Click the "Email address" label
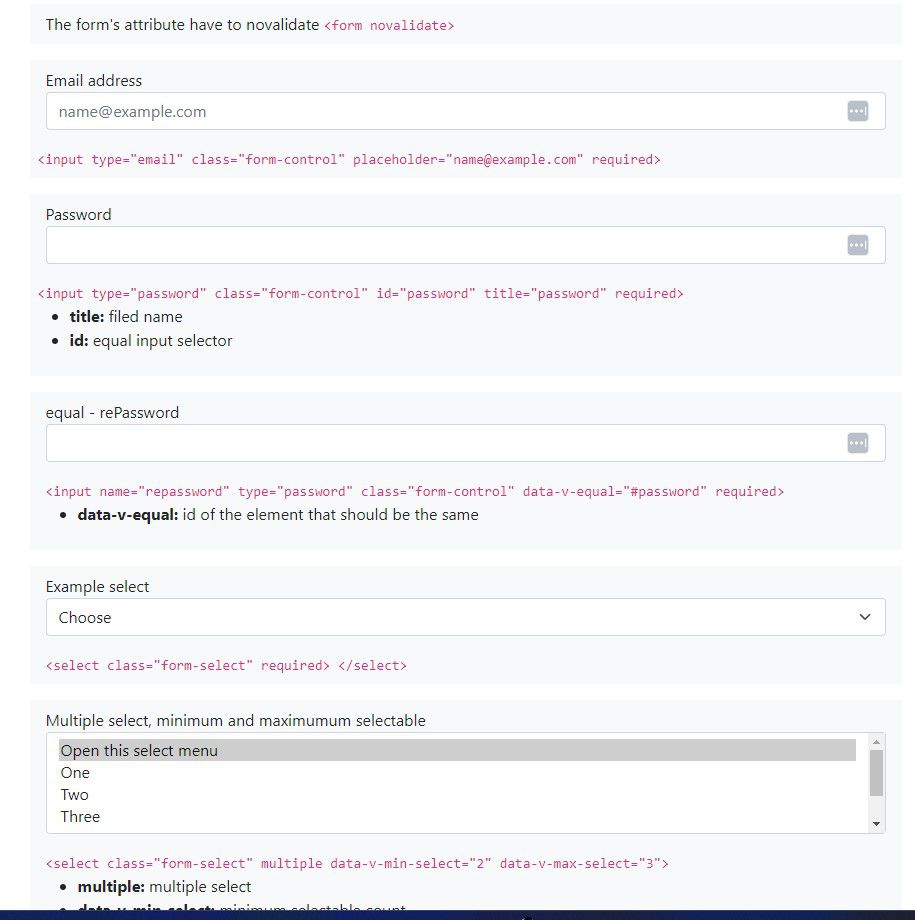Screen dimensions: 915x920 coord(94,81)
